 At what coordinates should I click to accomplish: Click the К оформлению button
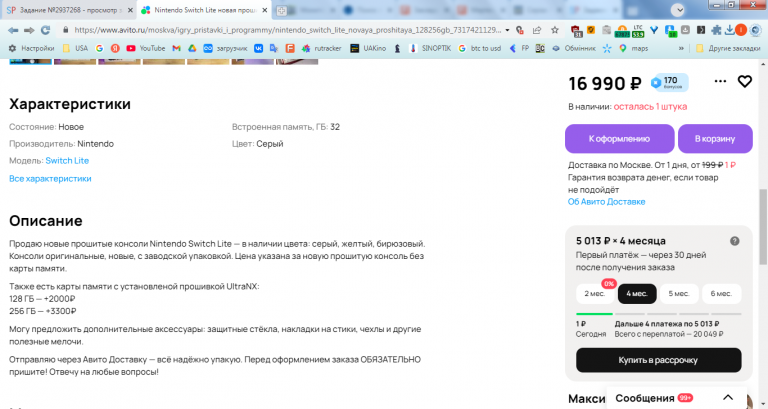(620, 139)
